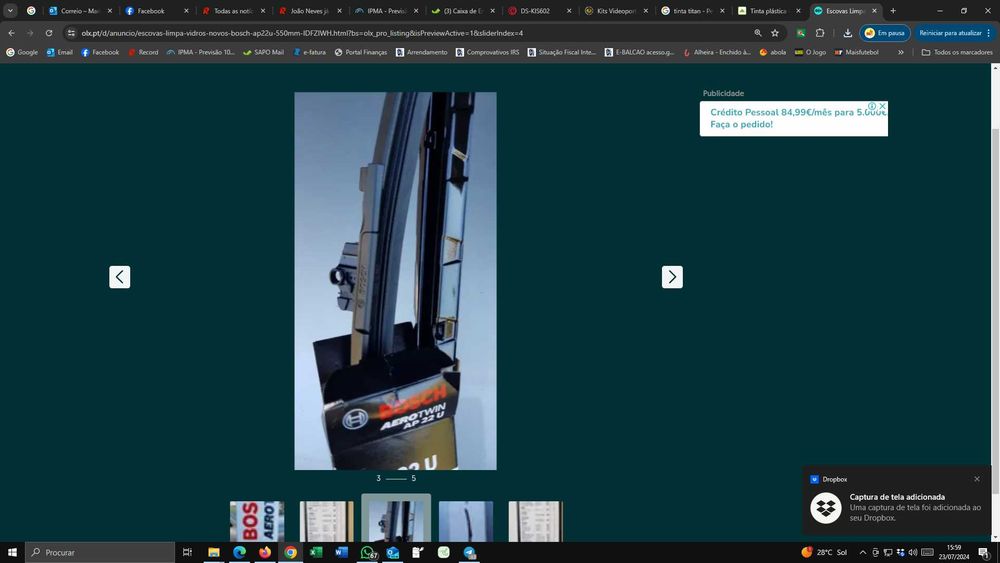Click the Procurar taskbar search box
The width and height of the screenshot is (1000, 563).
(99, 552)
